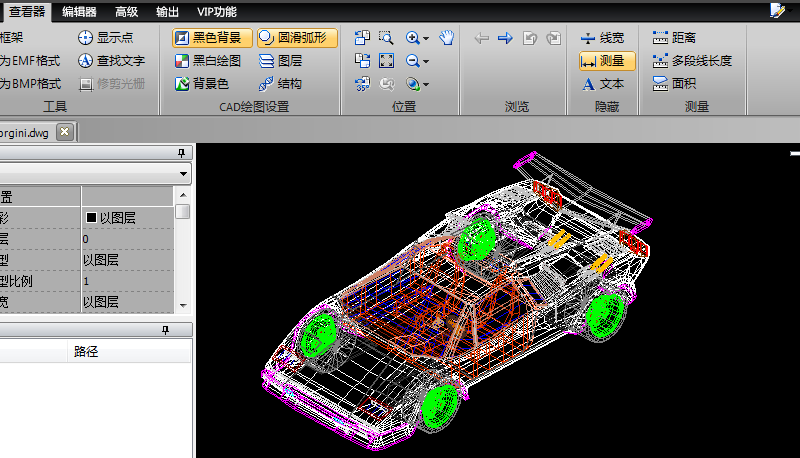Click the 显示点 show points tool

pyautogui.click(x=111, y=38)
